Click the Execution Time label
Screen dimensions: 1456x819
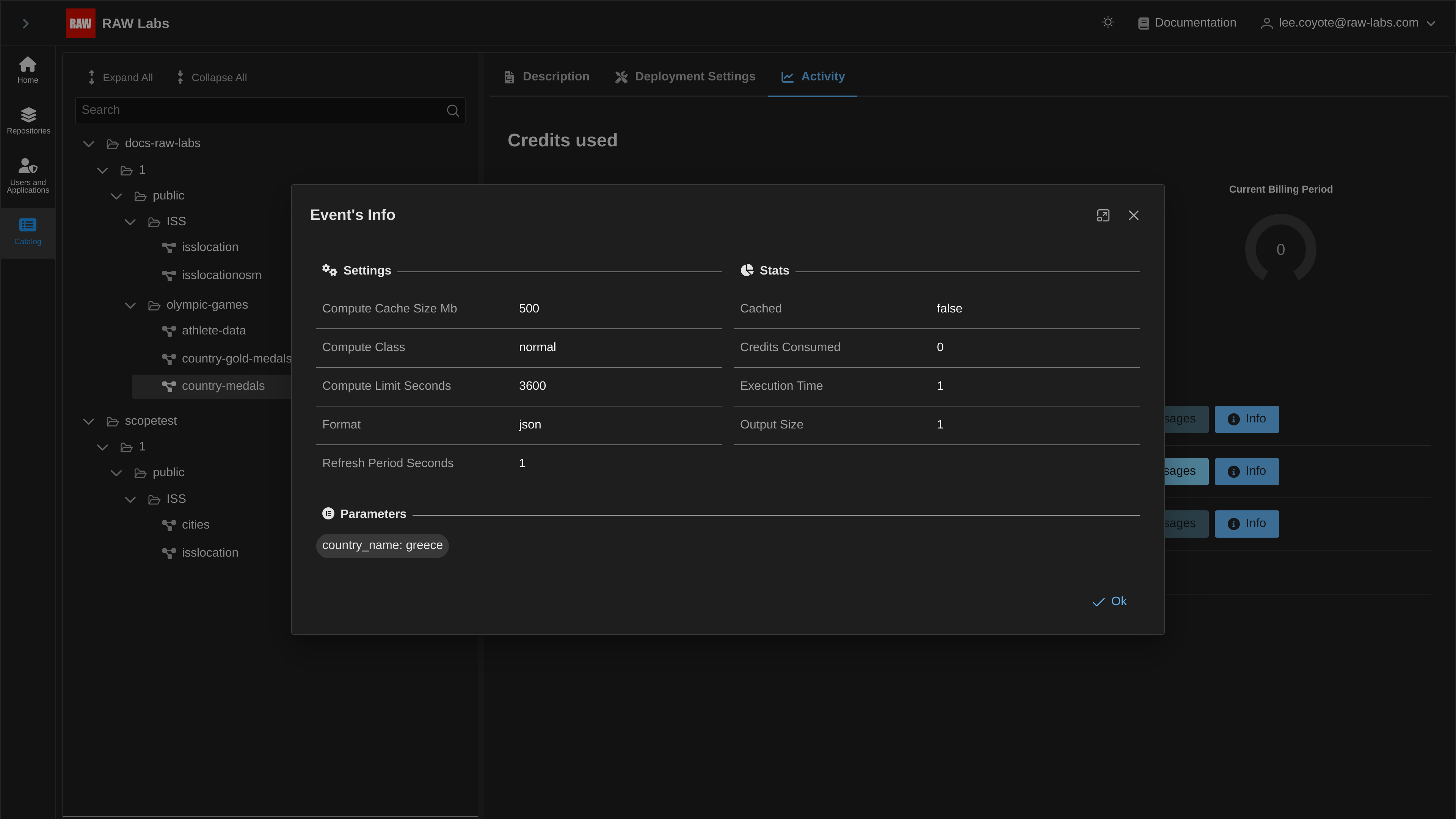click(x=781, y=386)
